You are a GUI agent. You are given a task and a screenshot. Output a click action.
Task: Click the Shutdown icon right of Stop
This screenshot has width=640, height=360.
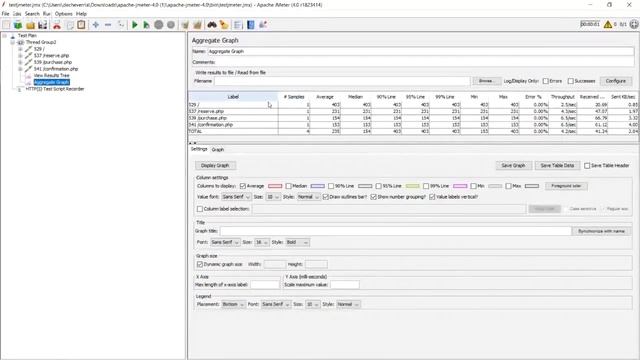[171, 25]
